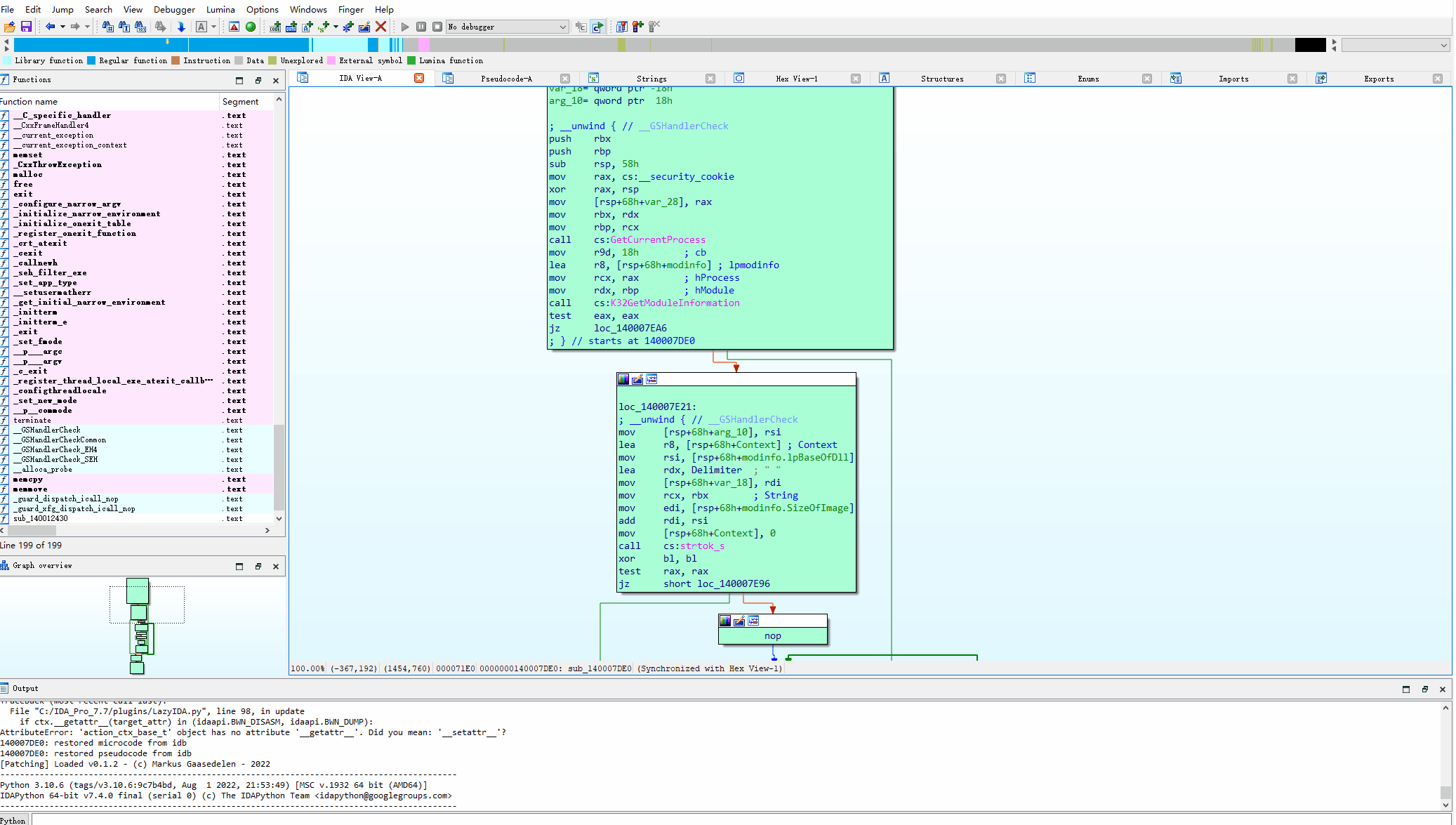Click the node color icon in loc_140007E21 block
The image size is (1456, 825).
[623, 380]
